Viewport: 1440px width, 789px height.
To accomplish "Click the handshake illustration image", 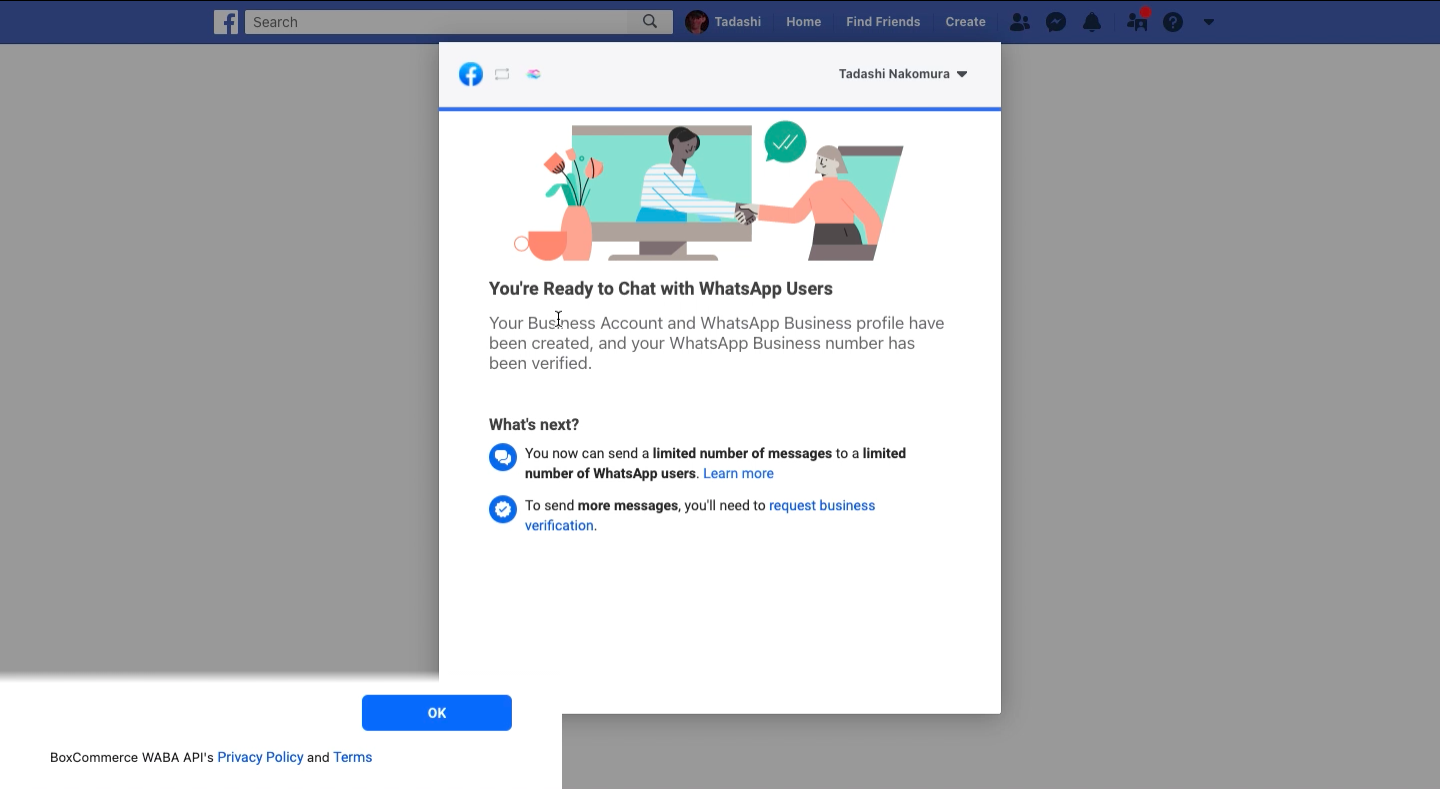I will point(708,192).
